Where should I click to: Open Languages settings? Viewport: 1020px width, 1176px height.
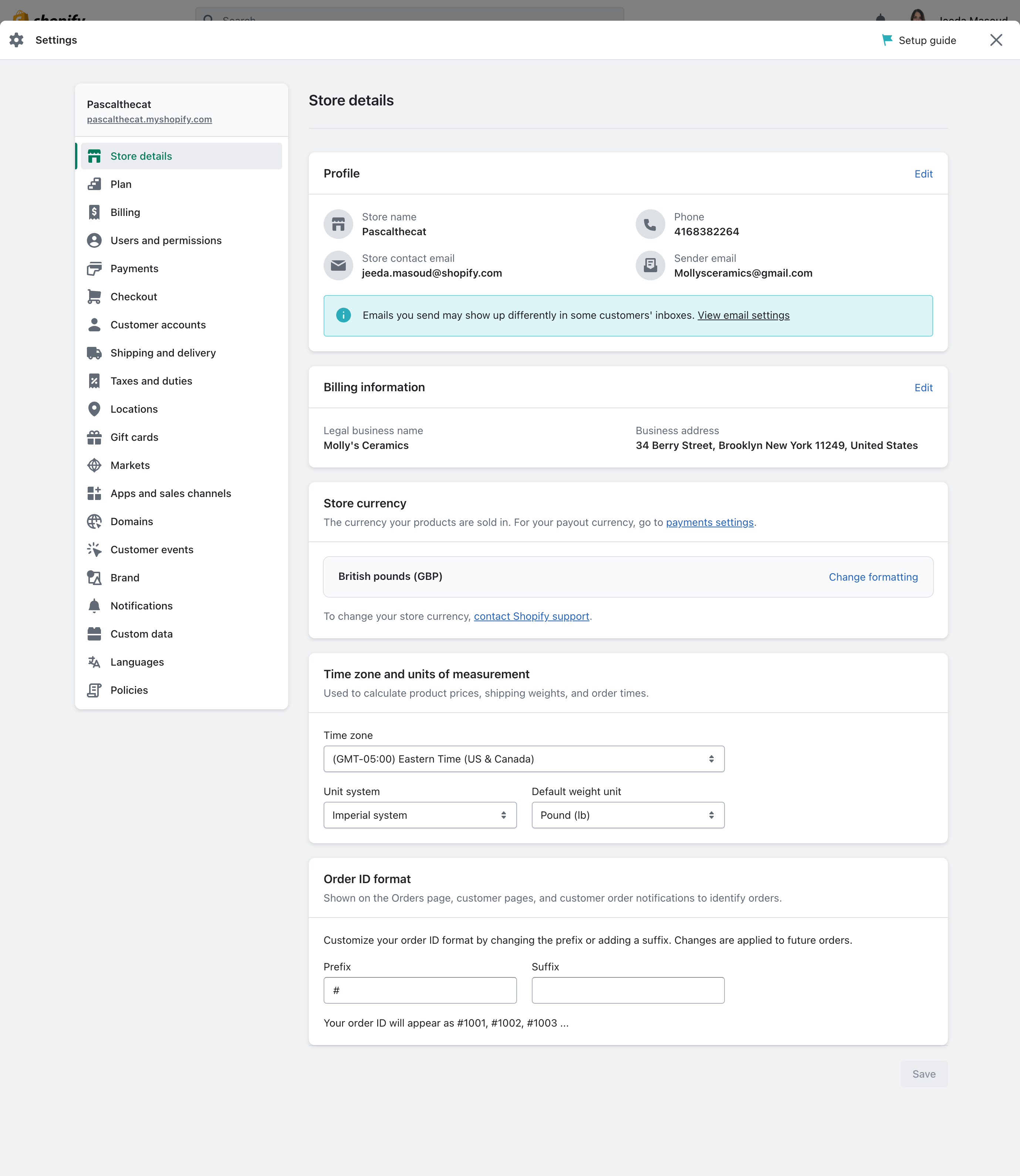(x=182, y=662)
